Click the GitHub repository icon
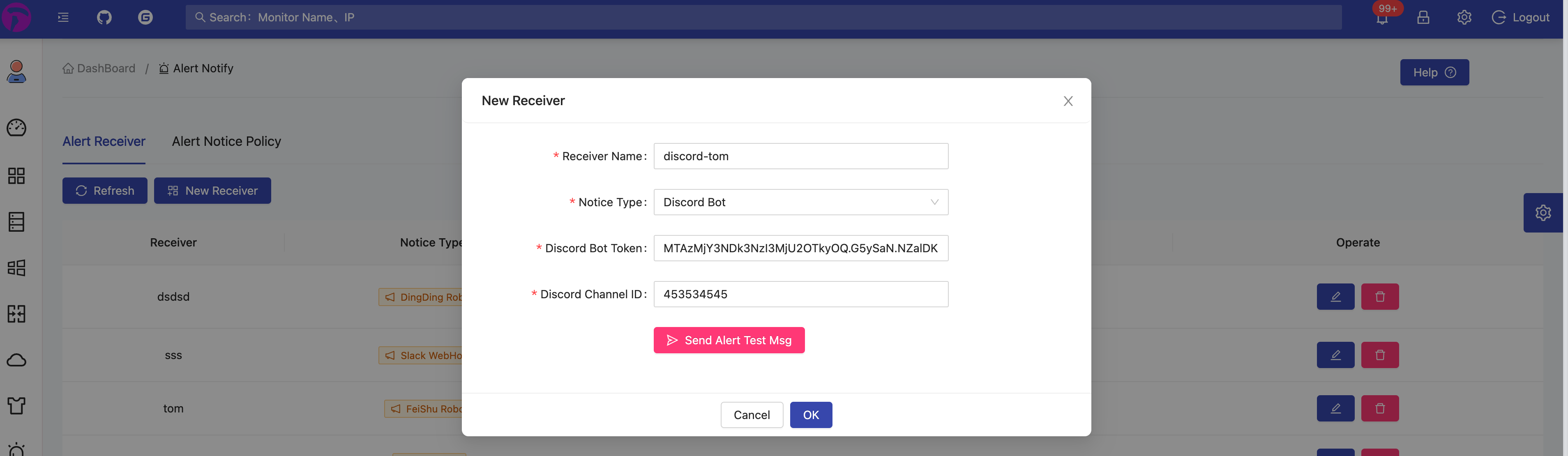 point(104,17)
